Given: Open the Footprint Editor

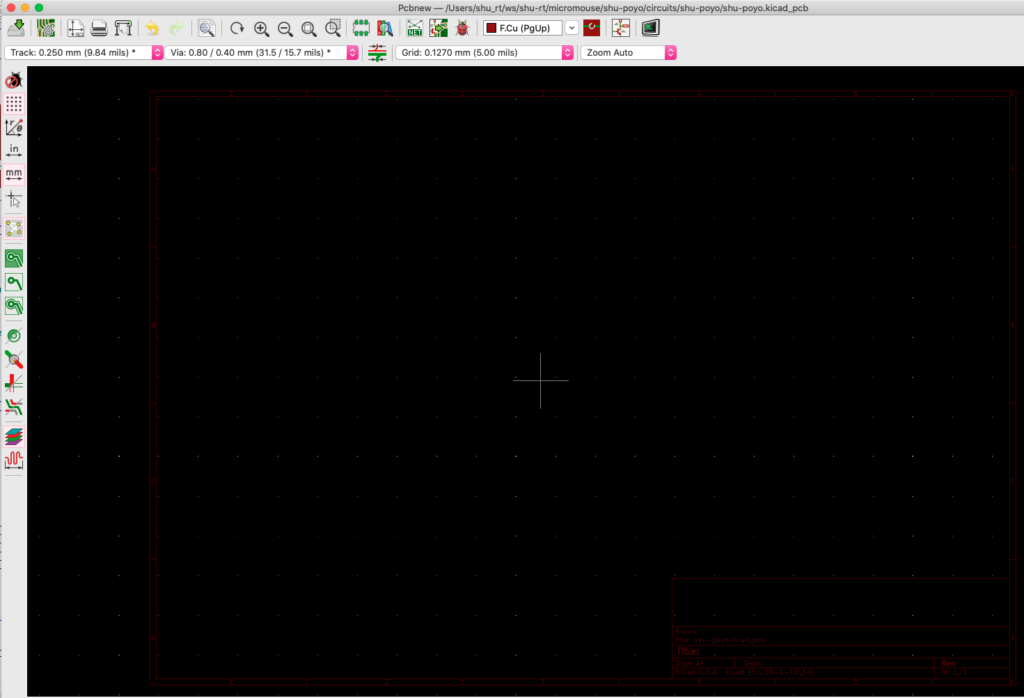Looking at the screenshot, I should tap(361, 28).
